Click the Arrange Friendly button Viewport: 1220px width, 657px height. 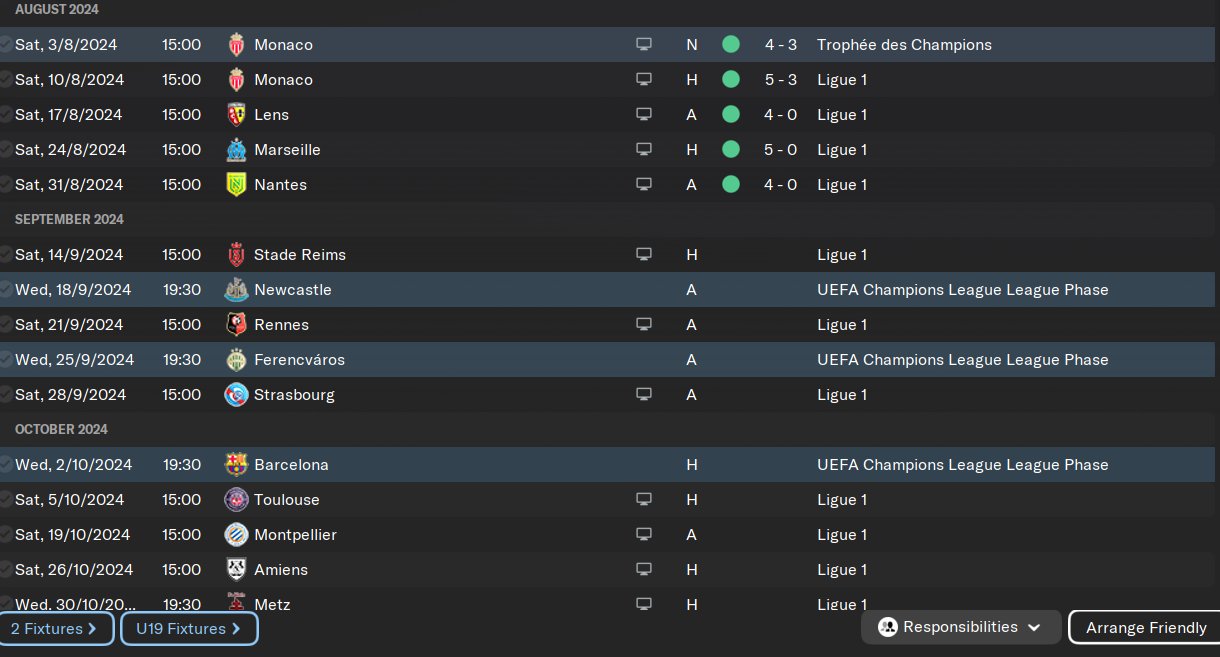[x=1146, y=628]
